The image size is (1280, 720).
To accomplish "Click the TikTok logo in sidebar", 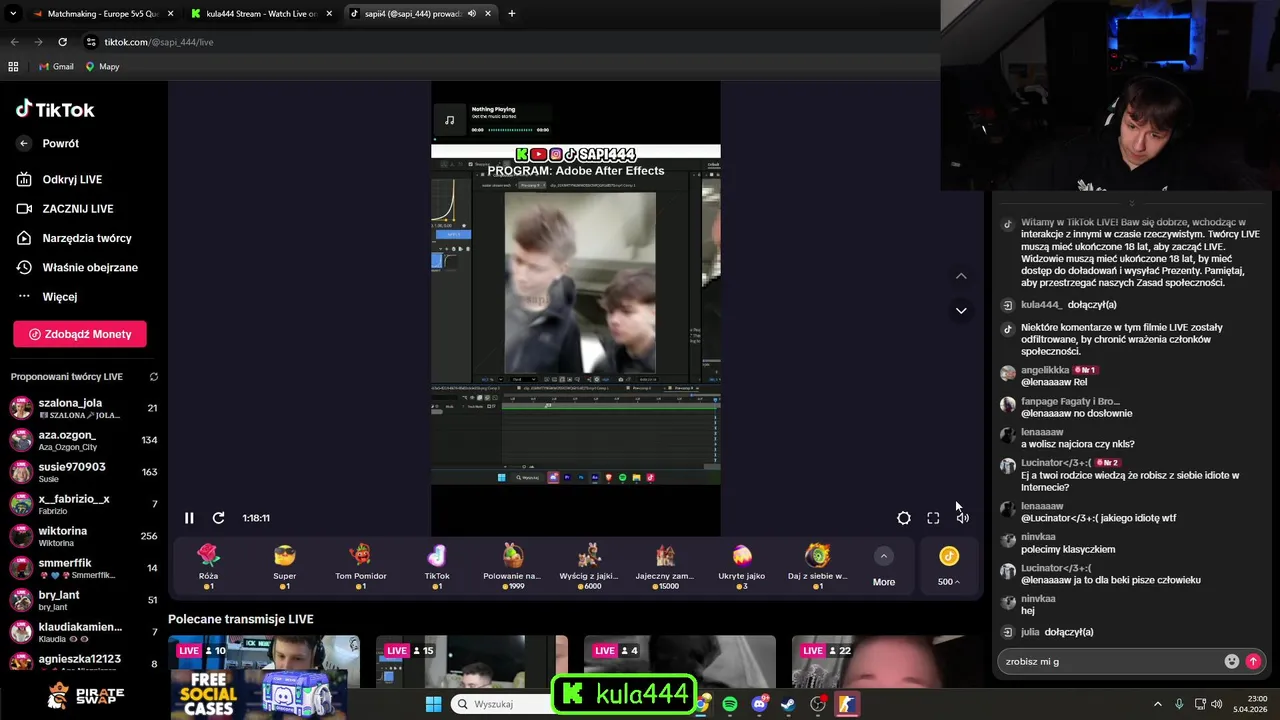I will click(x=55, y=109).
